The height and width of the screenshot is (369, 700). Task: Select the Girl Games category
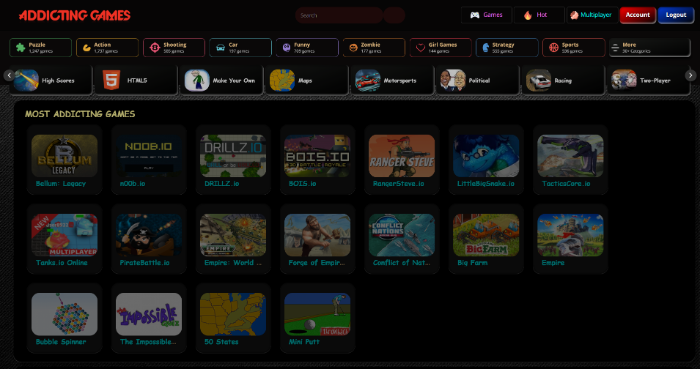point(440,48)
